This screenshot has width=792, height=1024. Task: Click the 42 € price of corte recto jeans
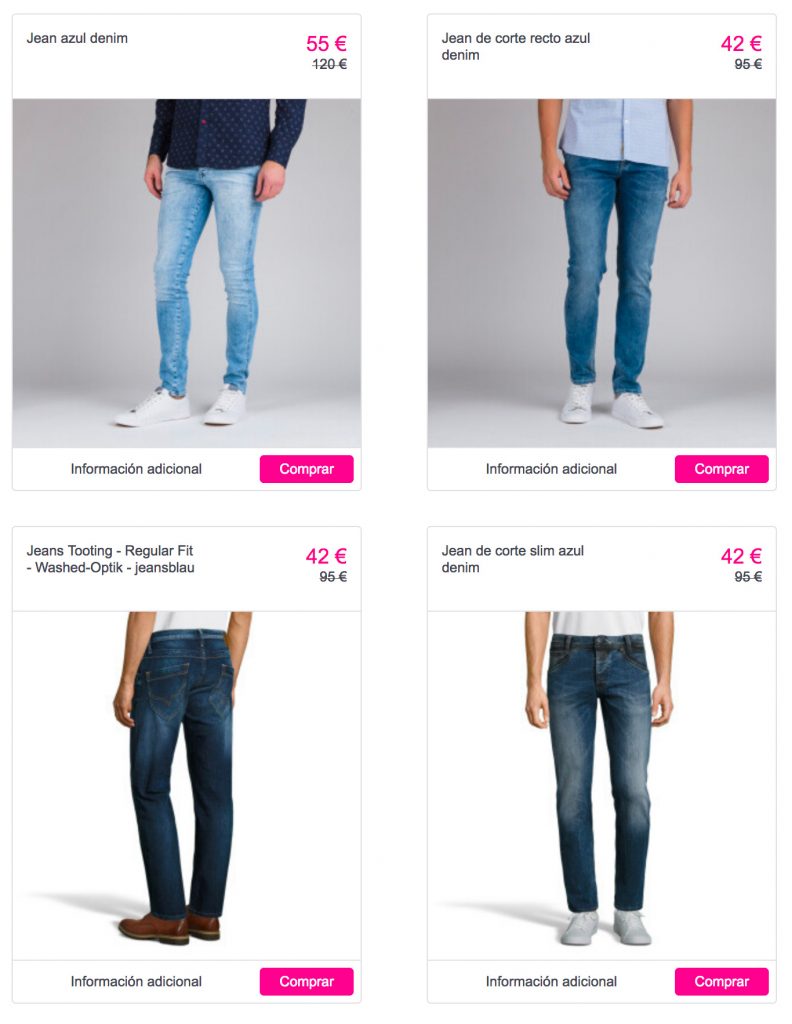(x=741, y=44)
